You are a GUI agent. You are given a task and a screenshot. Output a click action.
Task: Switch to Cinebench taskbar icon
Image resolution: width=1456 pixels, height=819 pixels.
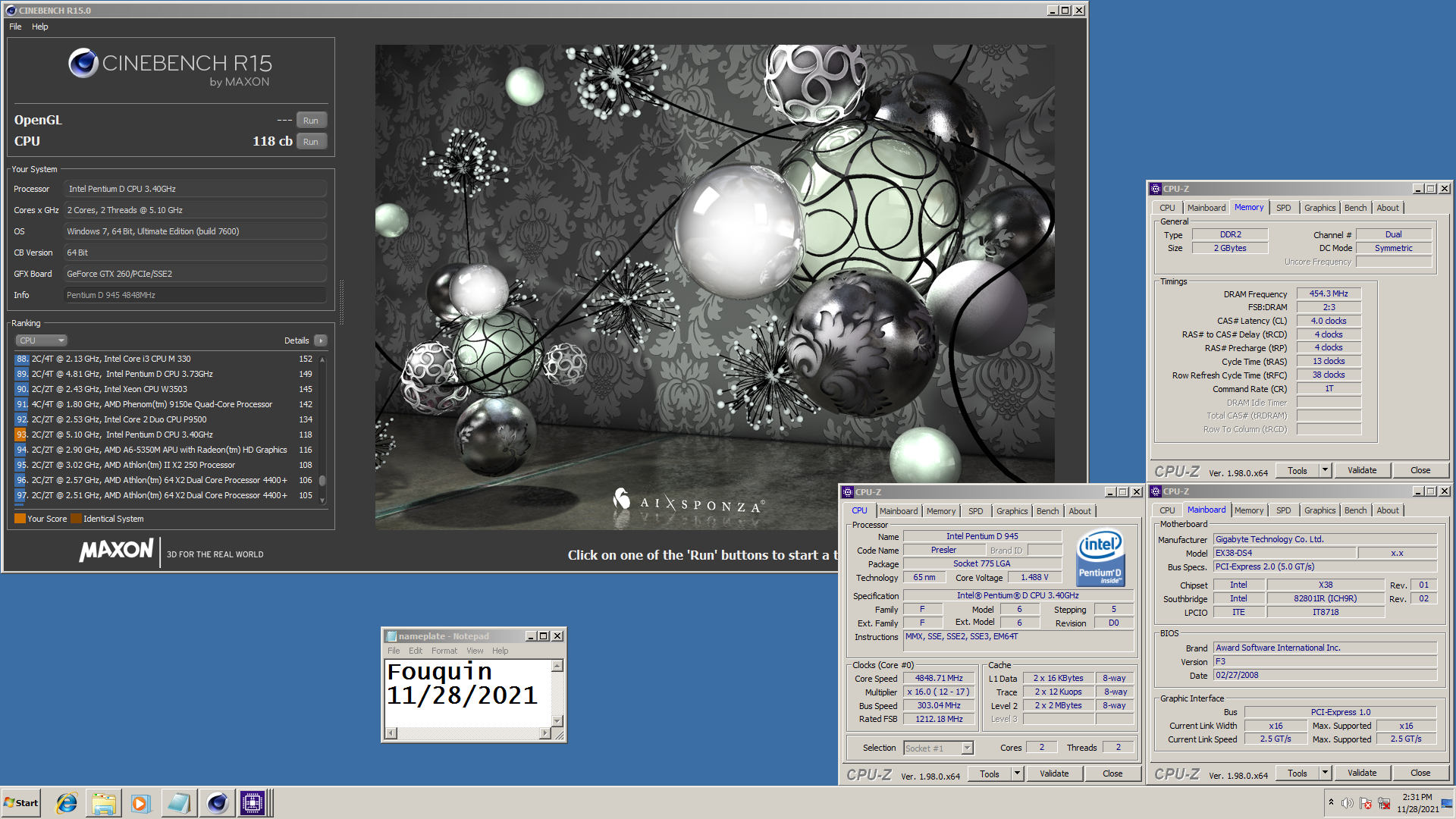(217, 803)
